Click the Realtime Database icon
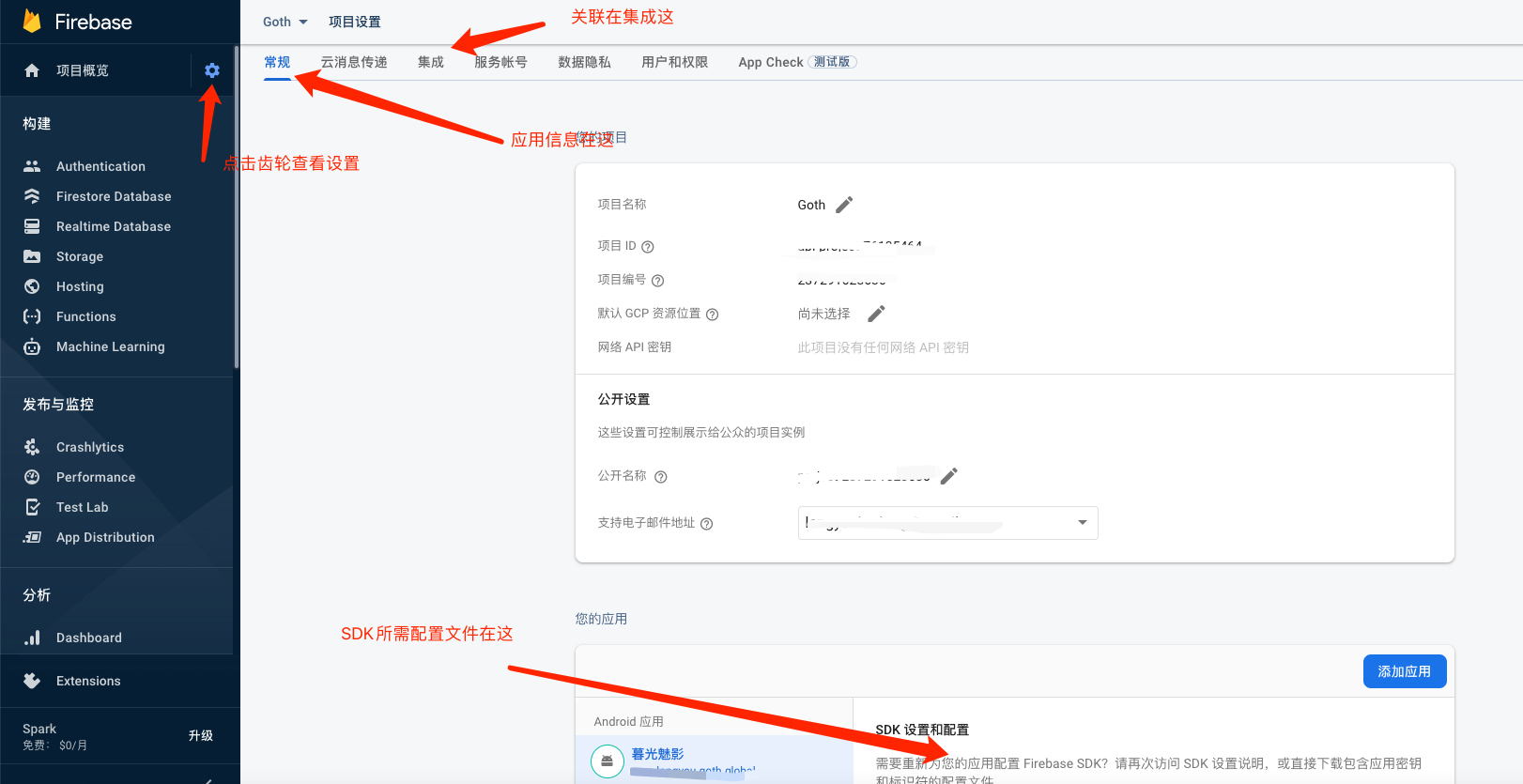The image size is (1523, 784). click(x=32, y=226)
